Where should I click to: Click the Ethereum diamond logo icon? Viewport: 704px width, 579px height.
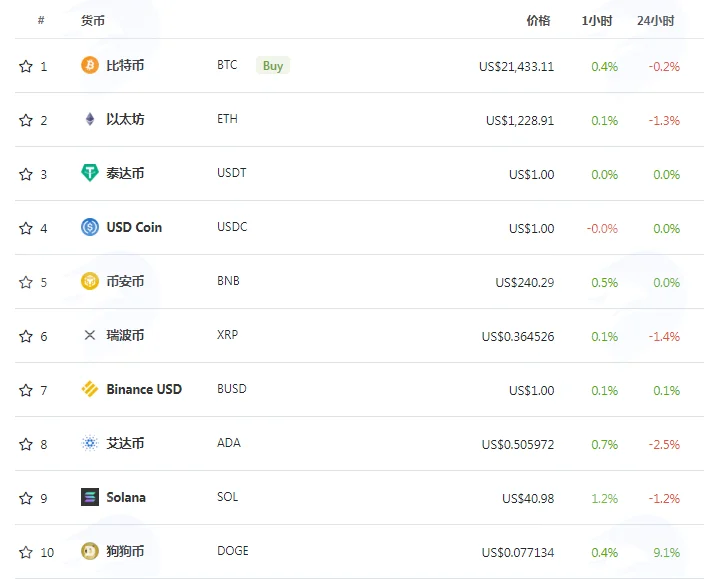point(90,119)
